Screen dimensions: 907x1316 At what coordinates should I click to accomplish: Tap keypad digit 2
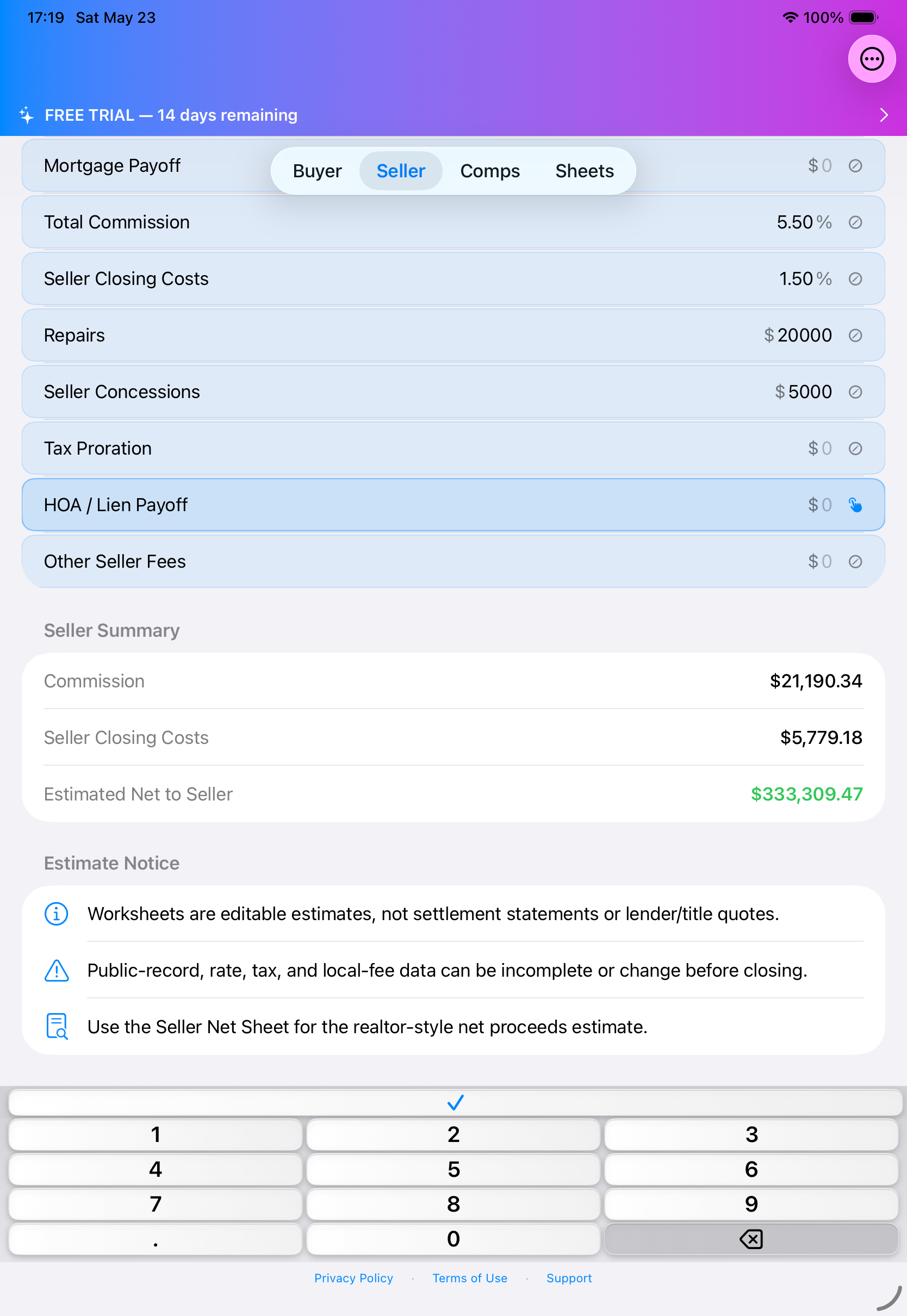pyautogui.click(x=453, y=1134)
